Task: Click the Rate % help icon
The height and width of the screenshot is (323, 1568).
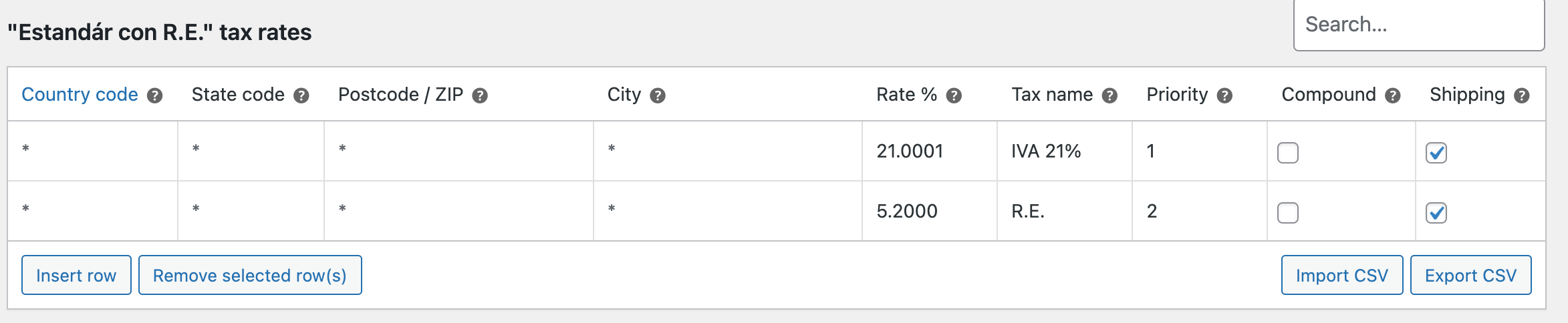Action: (954, 95)
